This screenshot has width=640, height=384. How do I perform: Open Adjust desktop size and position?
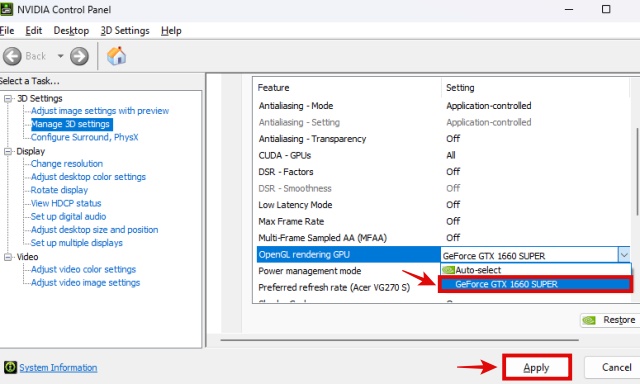(94, 229)
